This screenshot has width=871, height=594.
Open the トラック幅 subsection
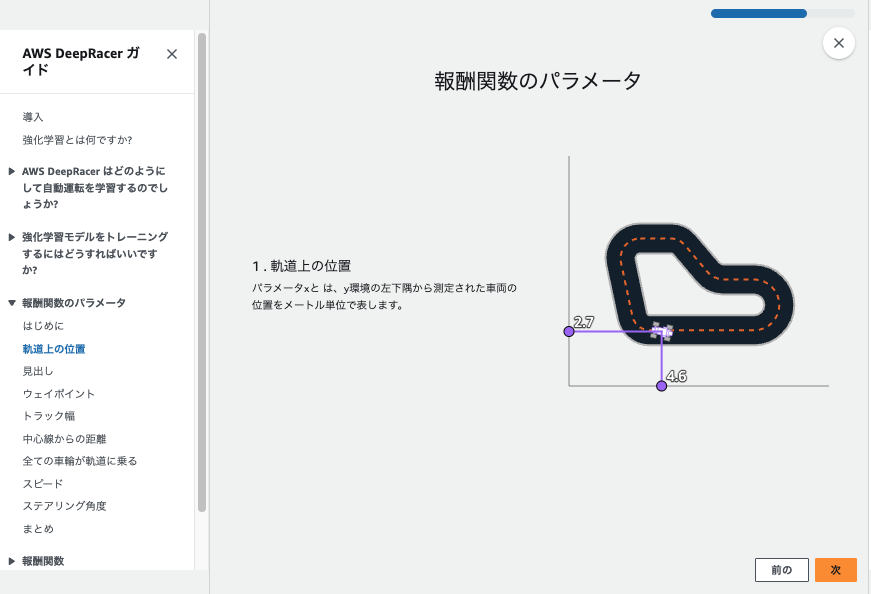[x=50, y=415]
